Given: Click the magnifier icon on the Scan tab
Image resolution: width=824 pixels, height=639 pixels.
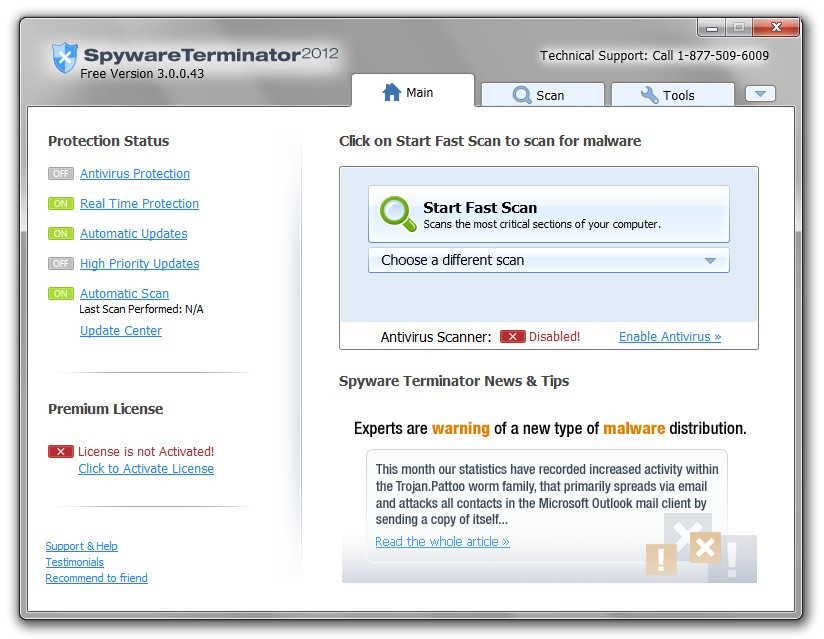Looking at the screenshot, I should pos(522,94).
